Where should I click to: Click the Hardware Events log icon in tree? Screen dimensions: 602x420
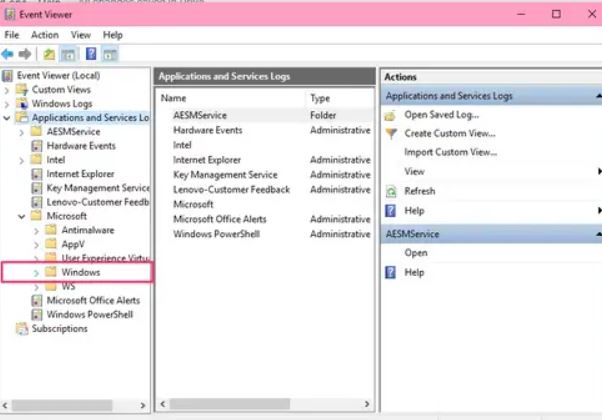(x=37, y=146)
